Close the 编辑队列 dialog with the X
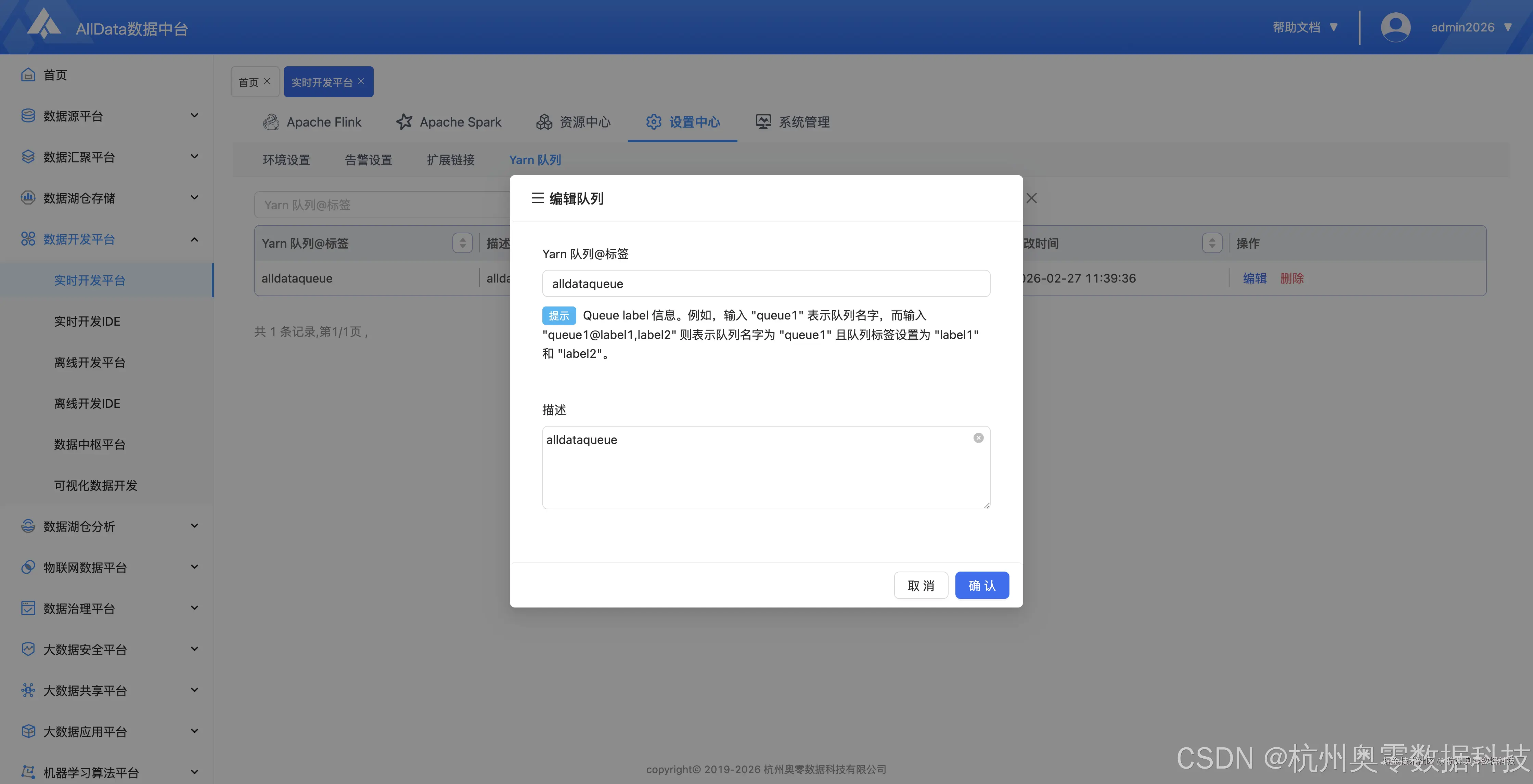The height and width of the screenshot is (784, 1533). point(1032,198)
